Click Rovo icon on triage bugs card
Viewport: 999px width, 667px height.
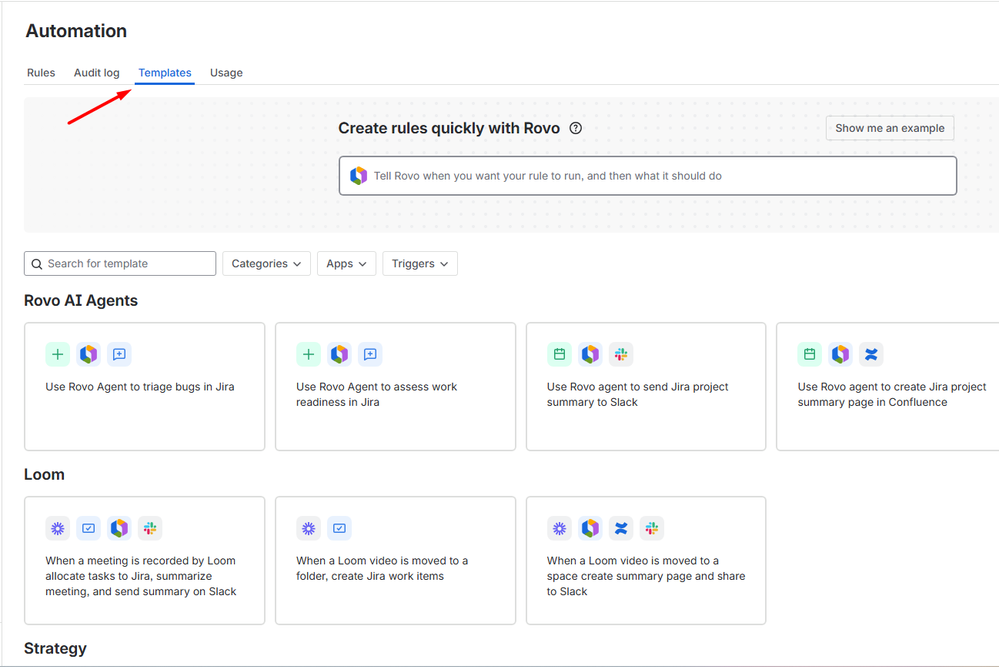pyautogui.click(x=89, y=354)
